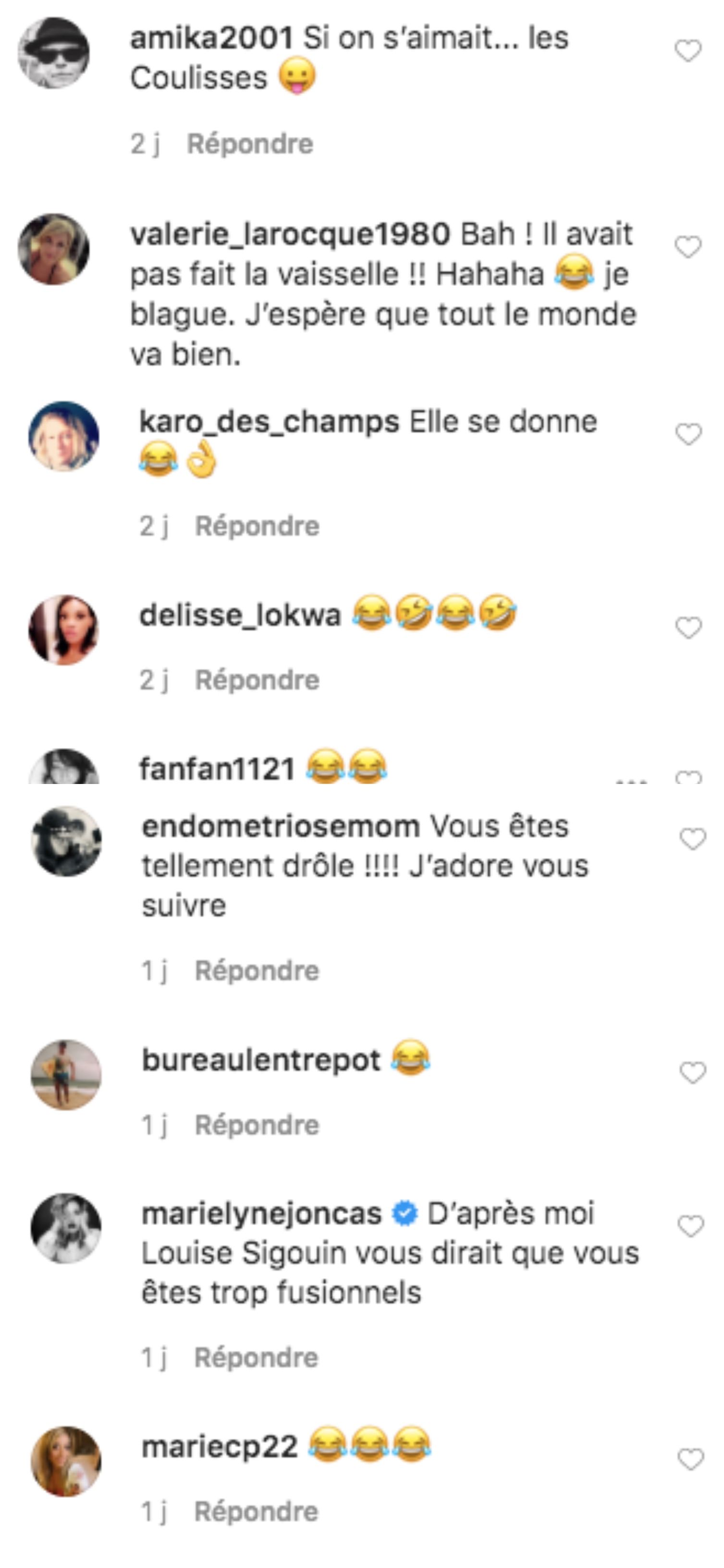Click Répondre under karo_des_champs comment
The width and height of the screenshot is (724, 1568).
click(257, 527)
